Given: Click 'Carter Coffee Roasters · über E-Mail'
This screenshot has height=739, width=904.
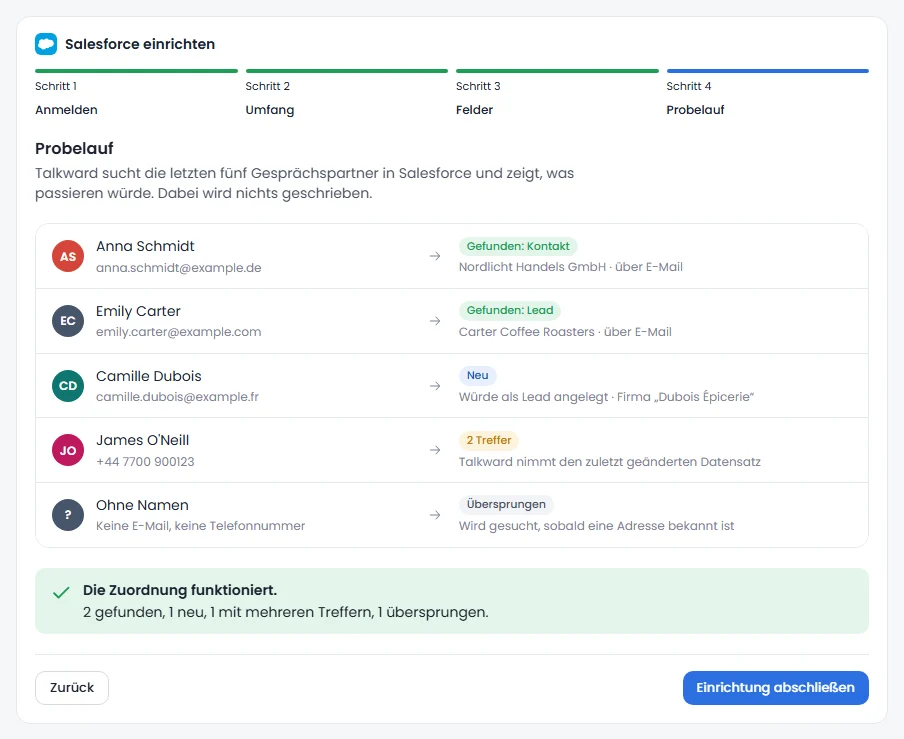Looking at the screenshot, I should 565,332.
